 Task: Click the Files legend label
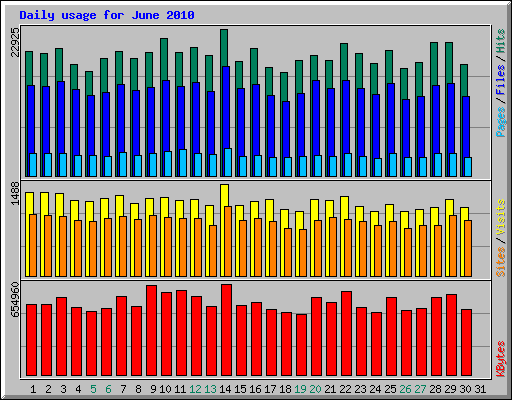(500, 80)
